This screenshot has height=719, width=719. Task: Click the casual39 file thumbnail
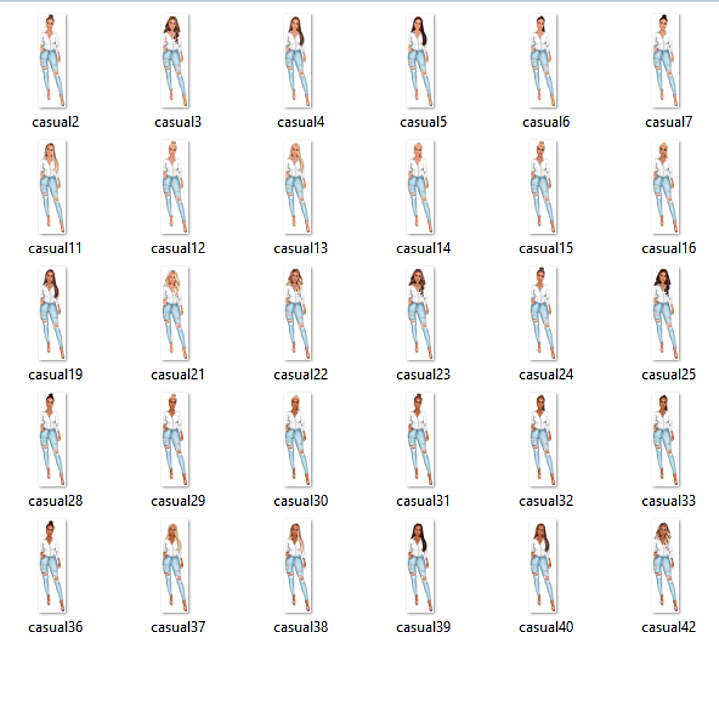[x=420, y=566]
